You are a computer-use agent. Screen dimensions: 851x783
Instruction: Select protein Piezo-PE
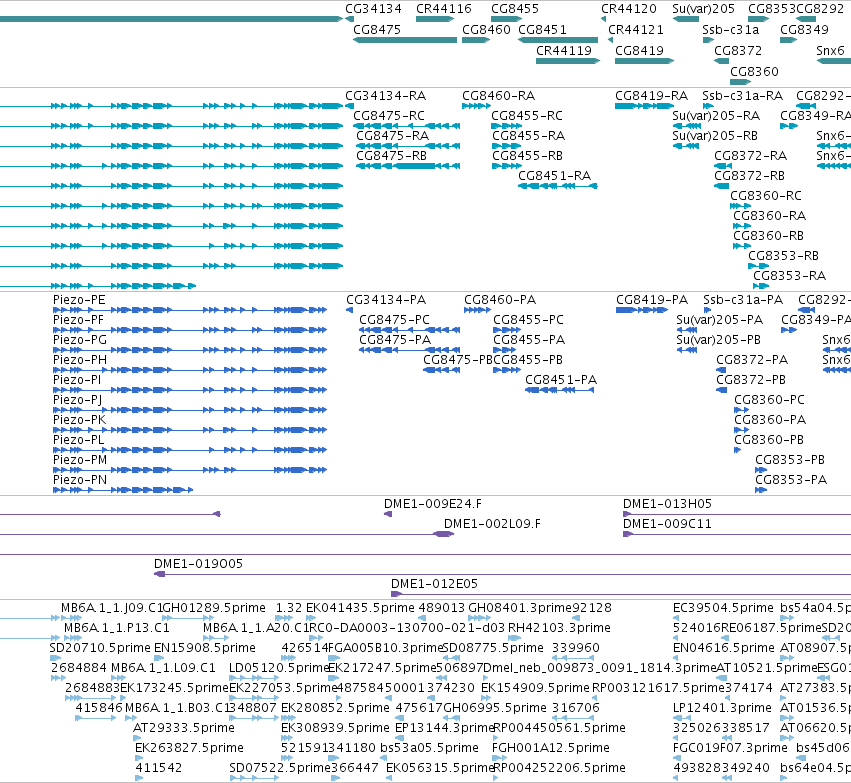pos(79,300)
